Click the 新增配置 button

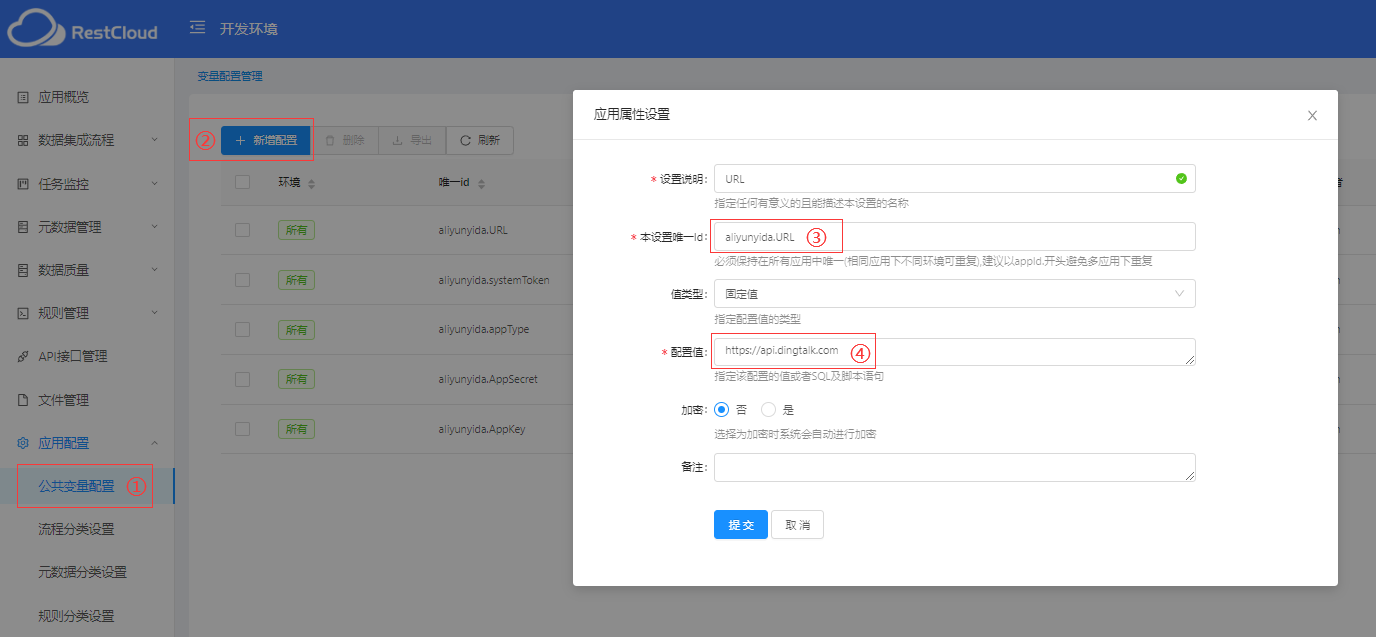pos(266,140)
